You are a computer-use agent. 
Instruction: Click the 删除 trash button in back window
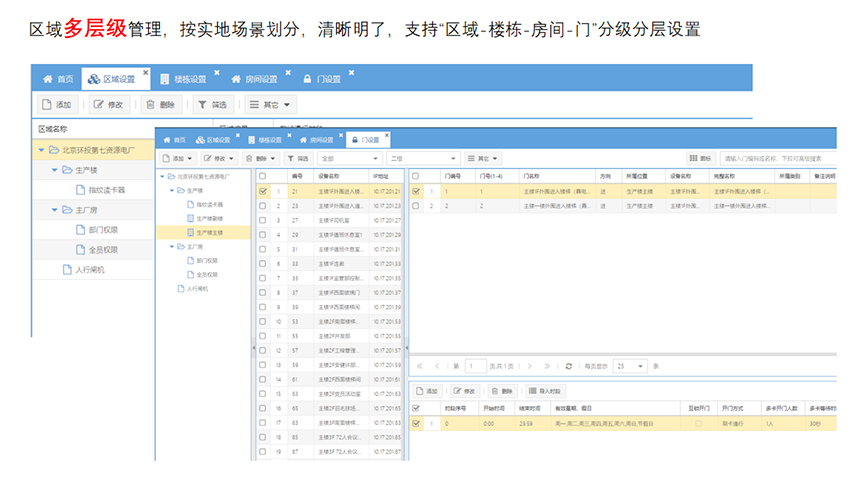click(x=161, y=104)
